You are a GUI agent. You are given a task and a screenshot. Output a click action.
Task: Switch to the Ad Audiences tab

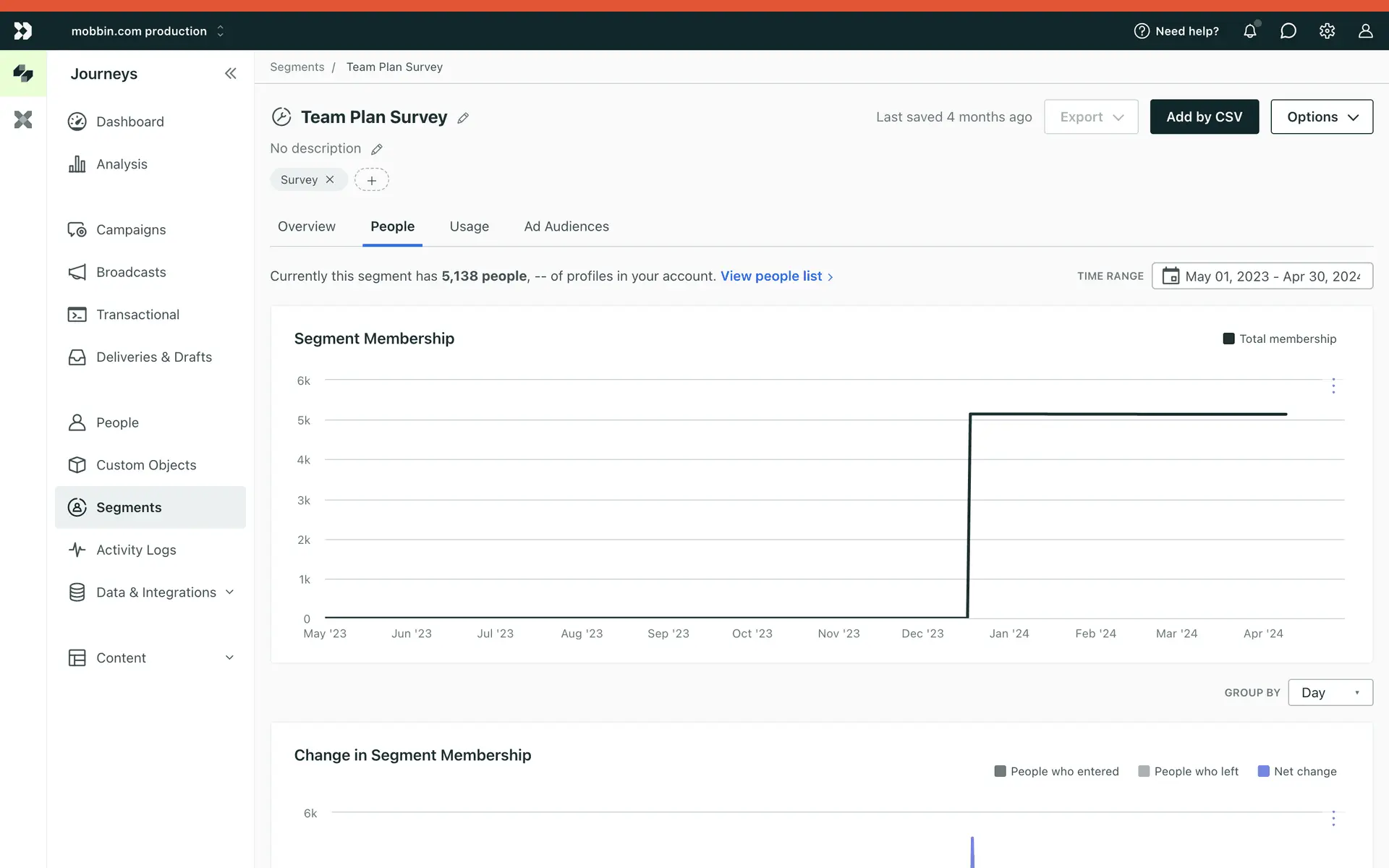566,226
